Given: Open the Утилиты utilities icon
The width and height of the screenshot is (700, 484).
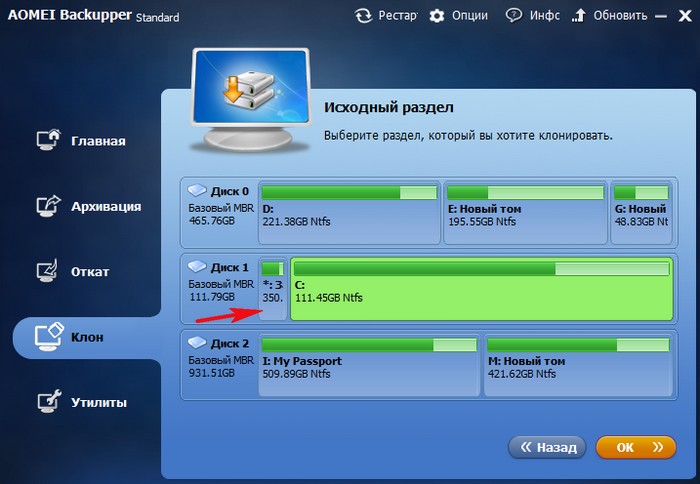Looking at the screenshot, I should [x=48, y=401].
